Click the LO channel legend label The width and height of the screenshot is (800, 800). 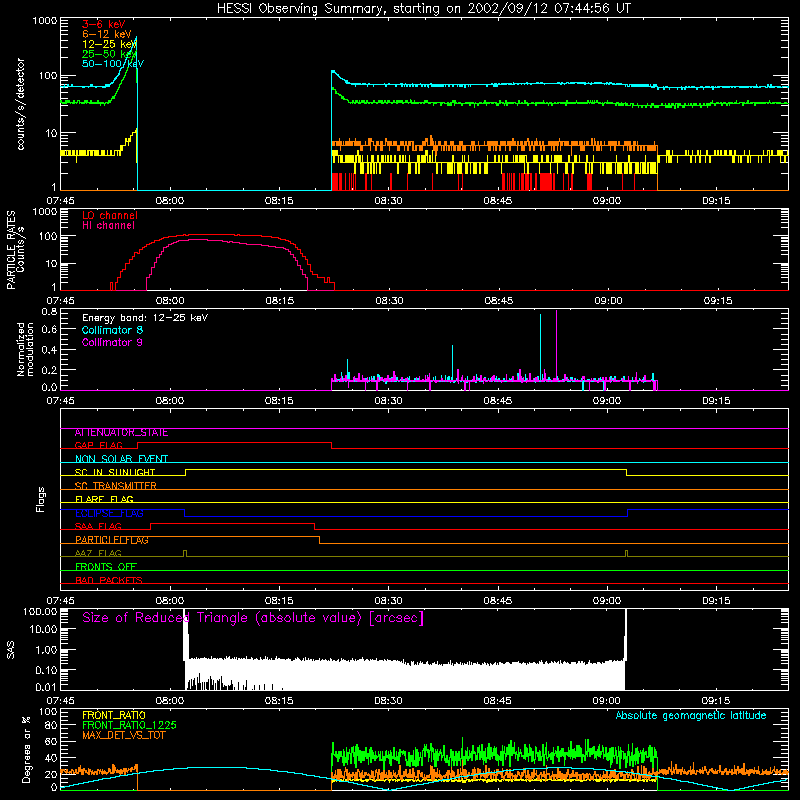110,215
